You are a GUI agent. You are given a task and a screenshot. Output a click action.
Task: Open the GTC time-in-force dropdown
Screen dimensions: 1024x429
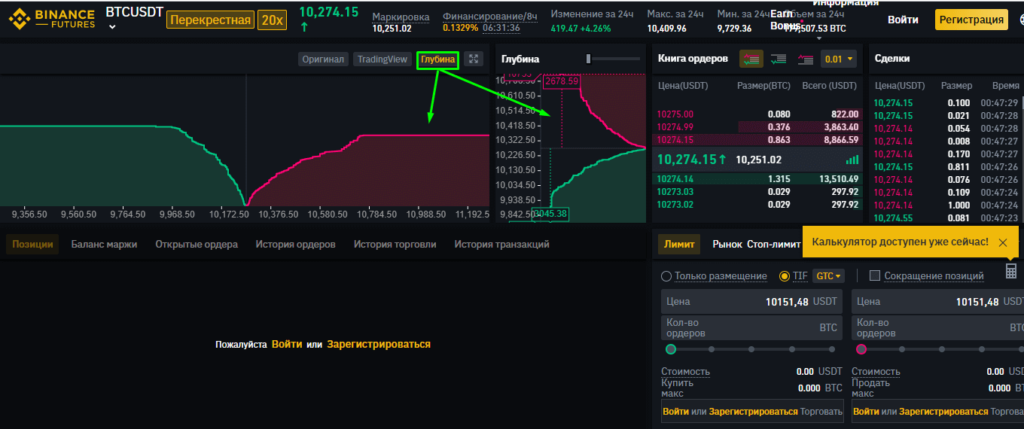click(x=828, y=276)
